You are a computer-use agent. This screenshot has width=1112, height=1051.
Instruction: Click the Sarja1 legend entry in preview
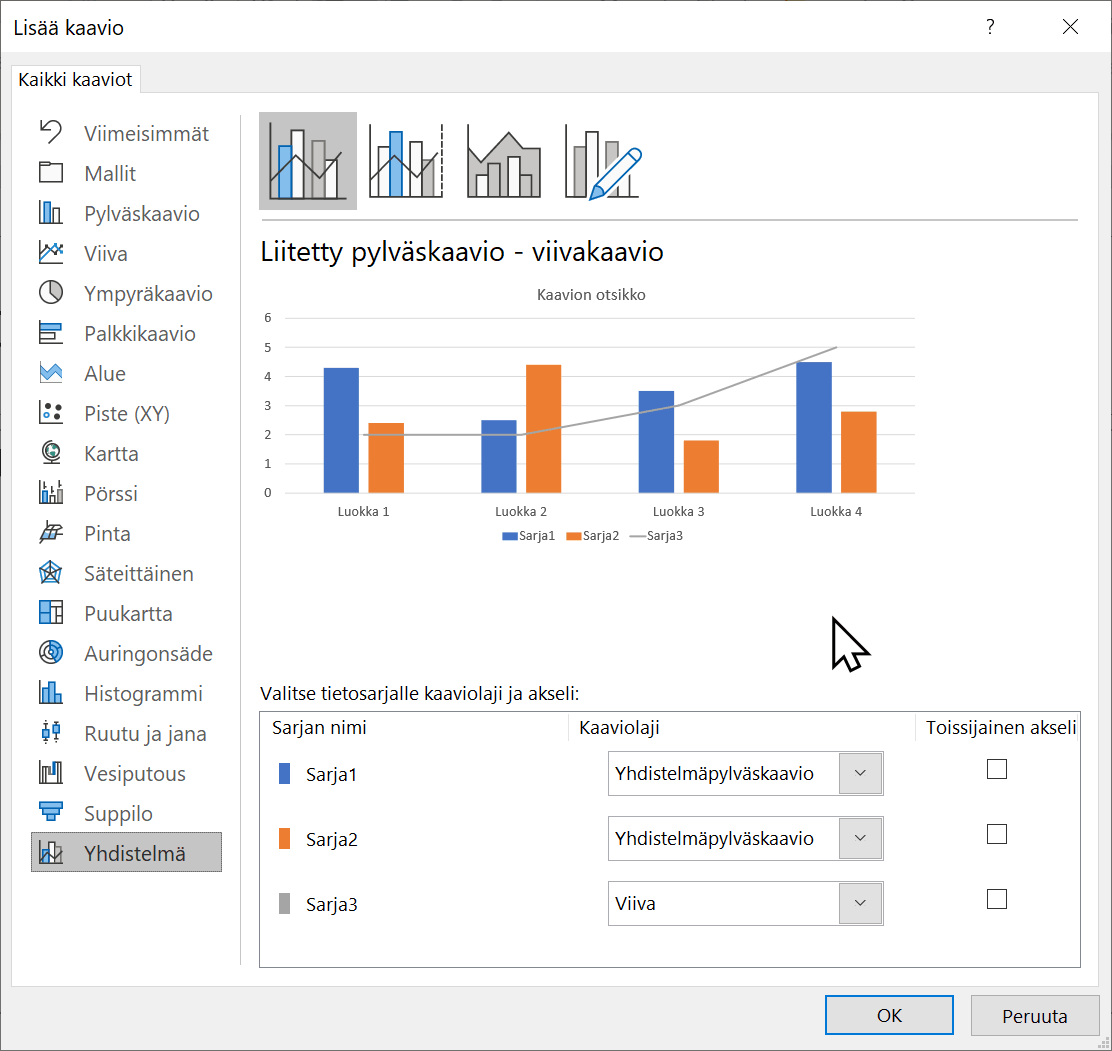tap(528, 535)
